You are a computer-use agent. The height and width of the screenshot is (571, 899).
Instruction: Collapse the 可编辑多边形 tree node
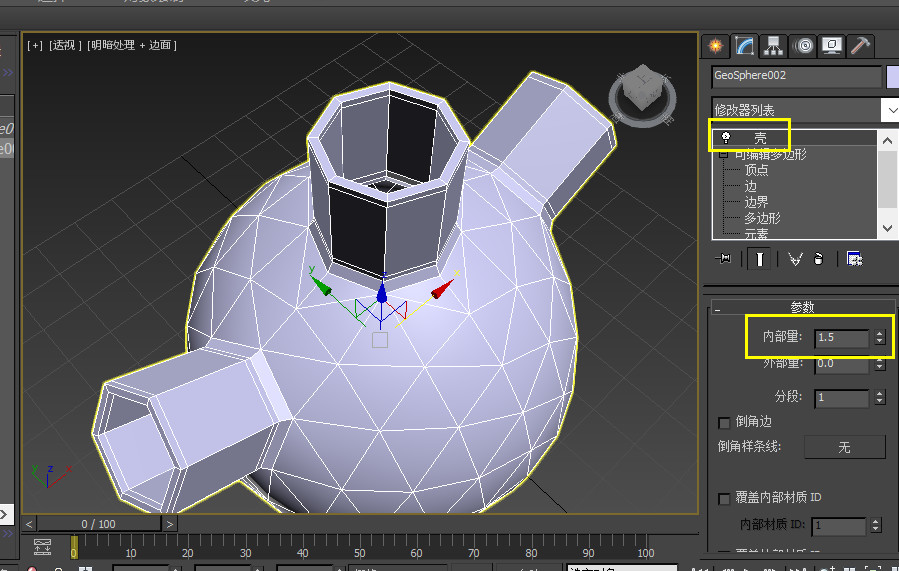coord(722,155)
